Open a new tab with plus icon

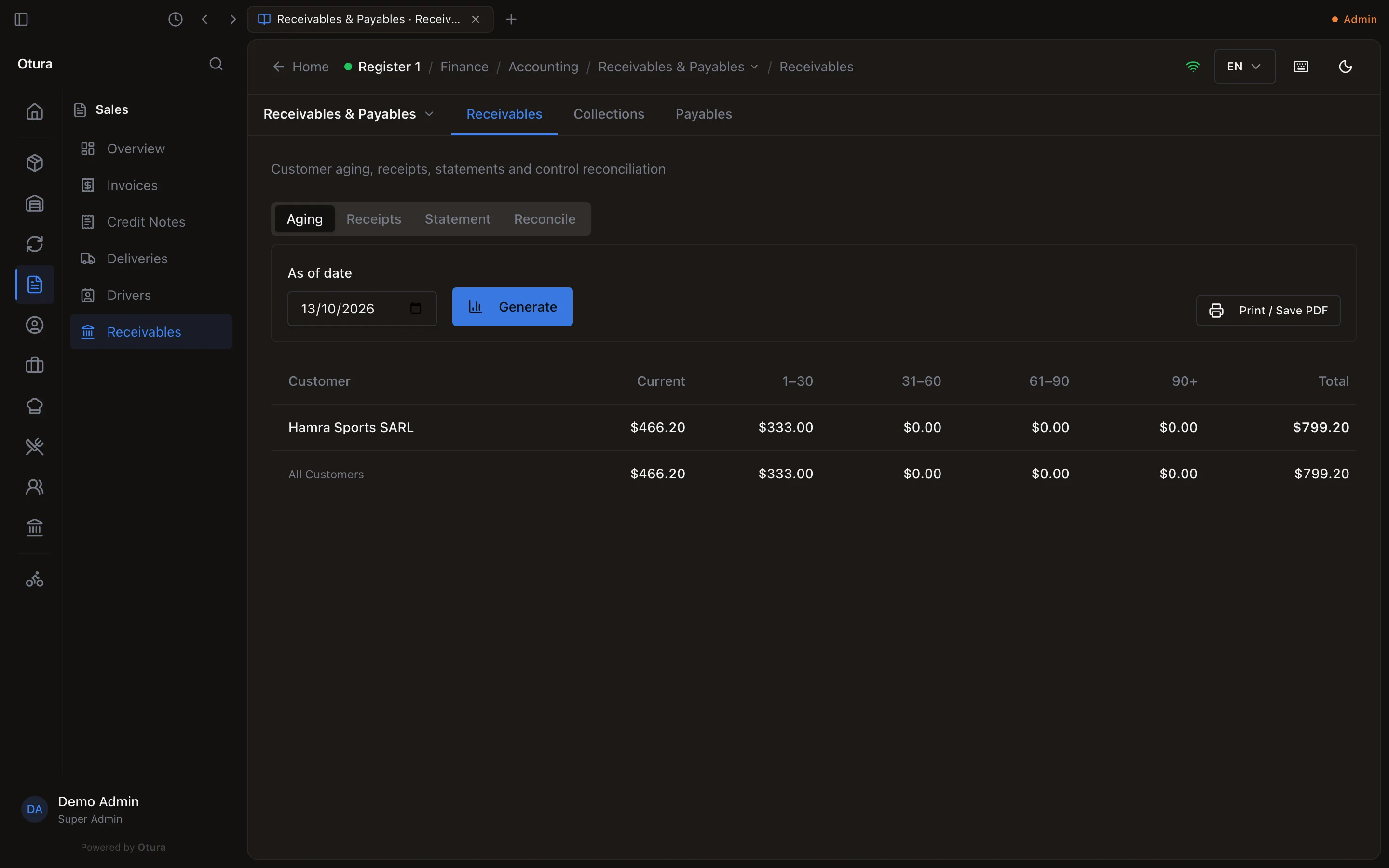511,19
